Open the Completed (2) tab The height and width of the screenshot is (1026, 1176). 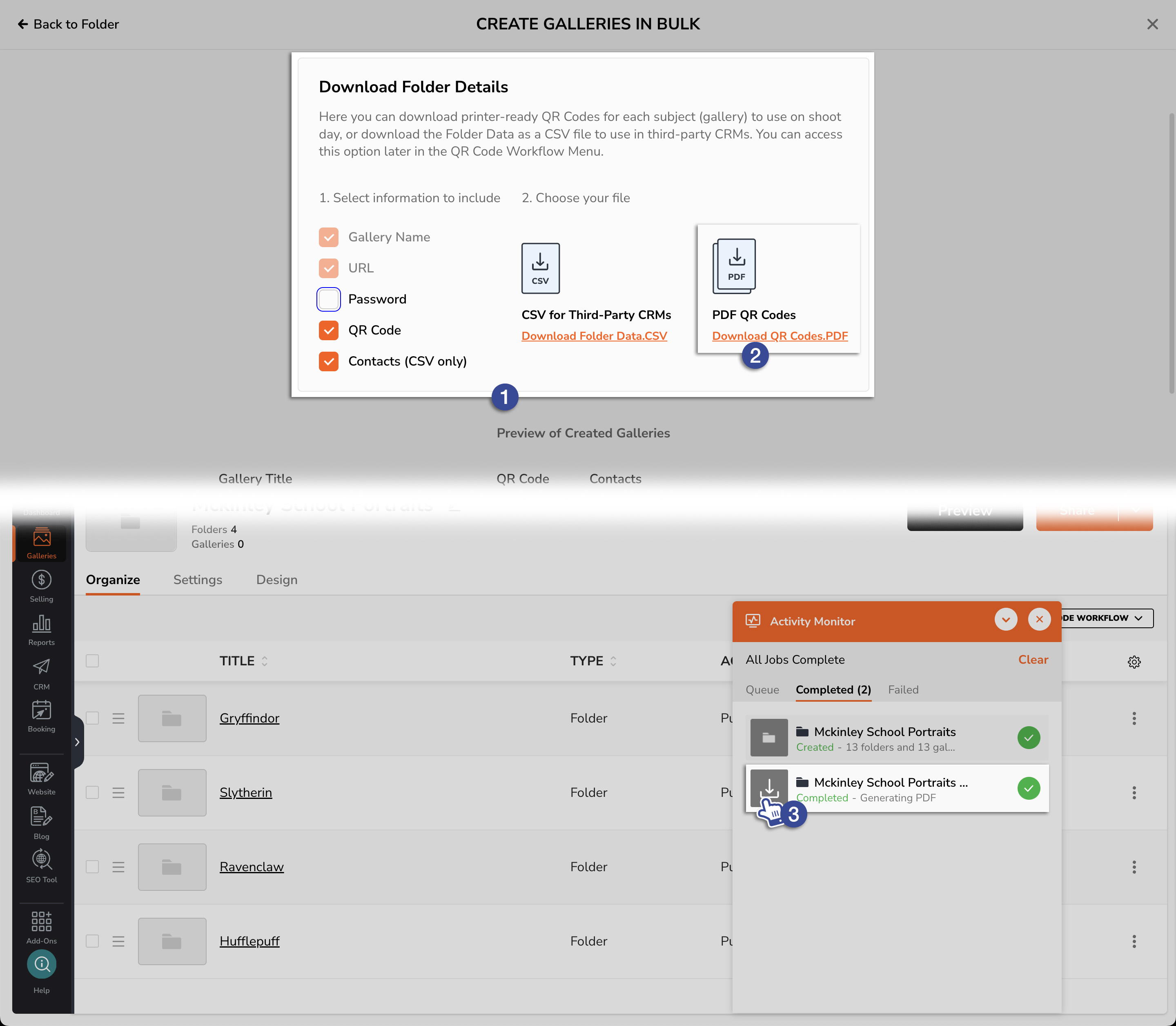coord(833,690)
